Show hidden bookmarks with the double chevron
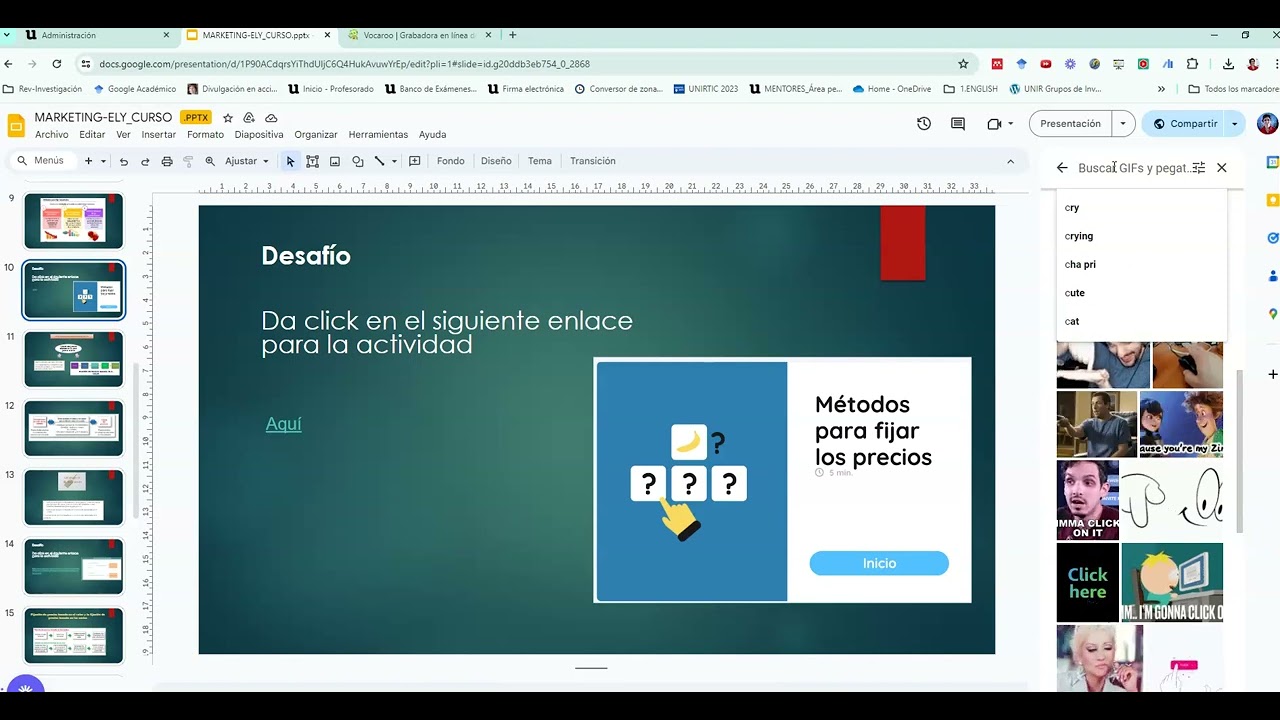 coord(1161,89)
